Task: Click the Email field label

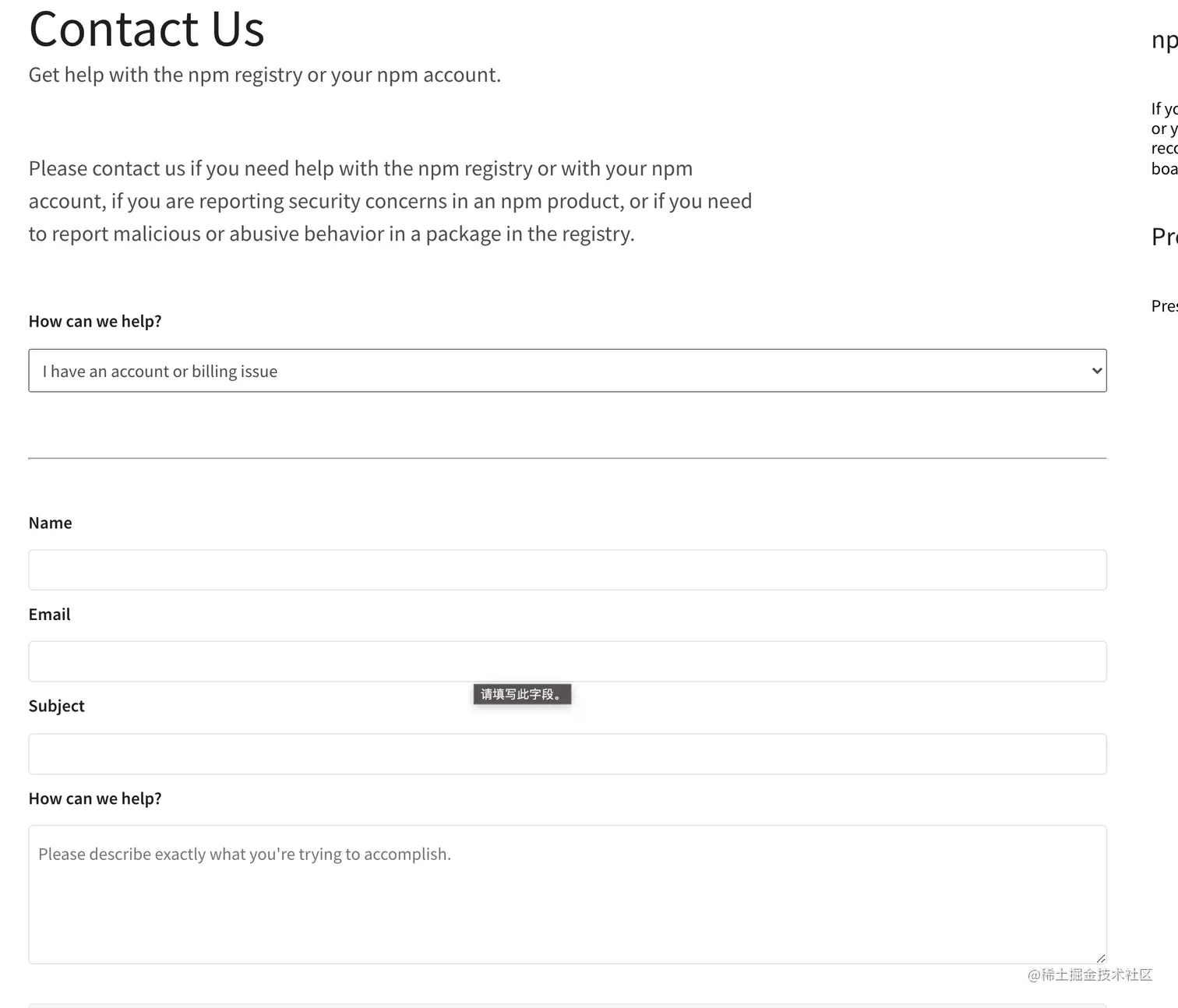Action: [x=50, y=615]
